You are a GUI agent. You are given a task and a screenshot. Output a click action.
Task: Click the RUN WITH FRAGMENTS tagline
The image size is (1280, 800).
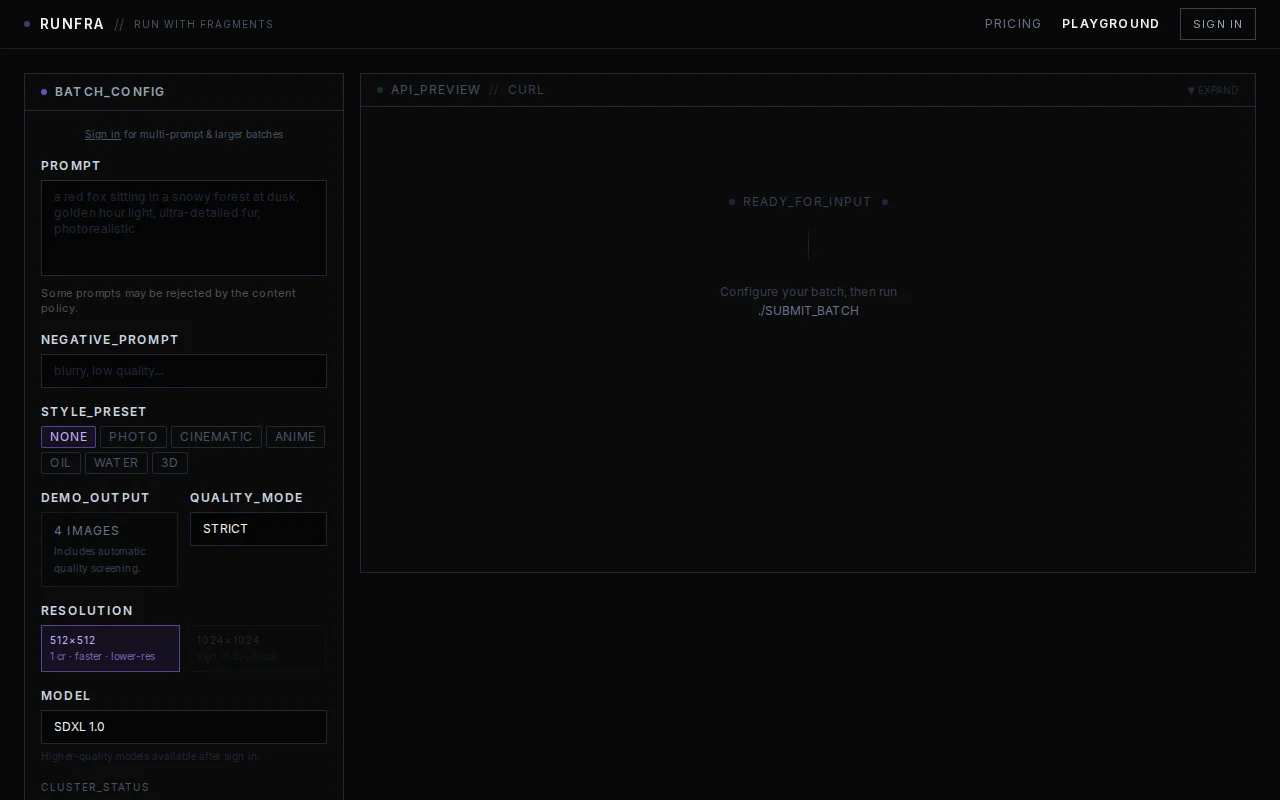(x=204, y=24)
